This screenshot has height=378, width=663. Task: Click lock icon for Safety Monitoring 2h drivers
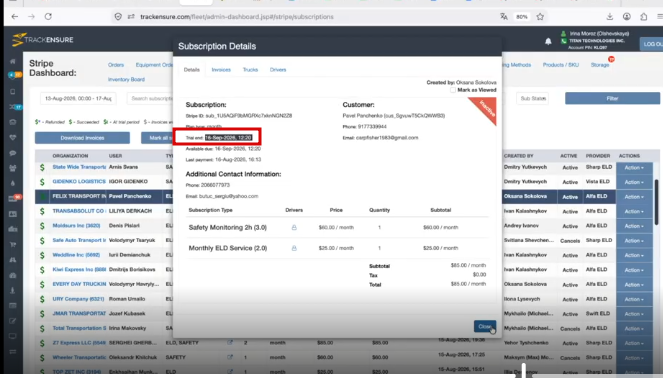(294, 227)
